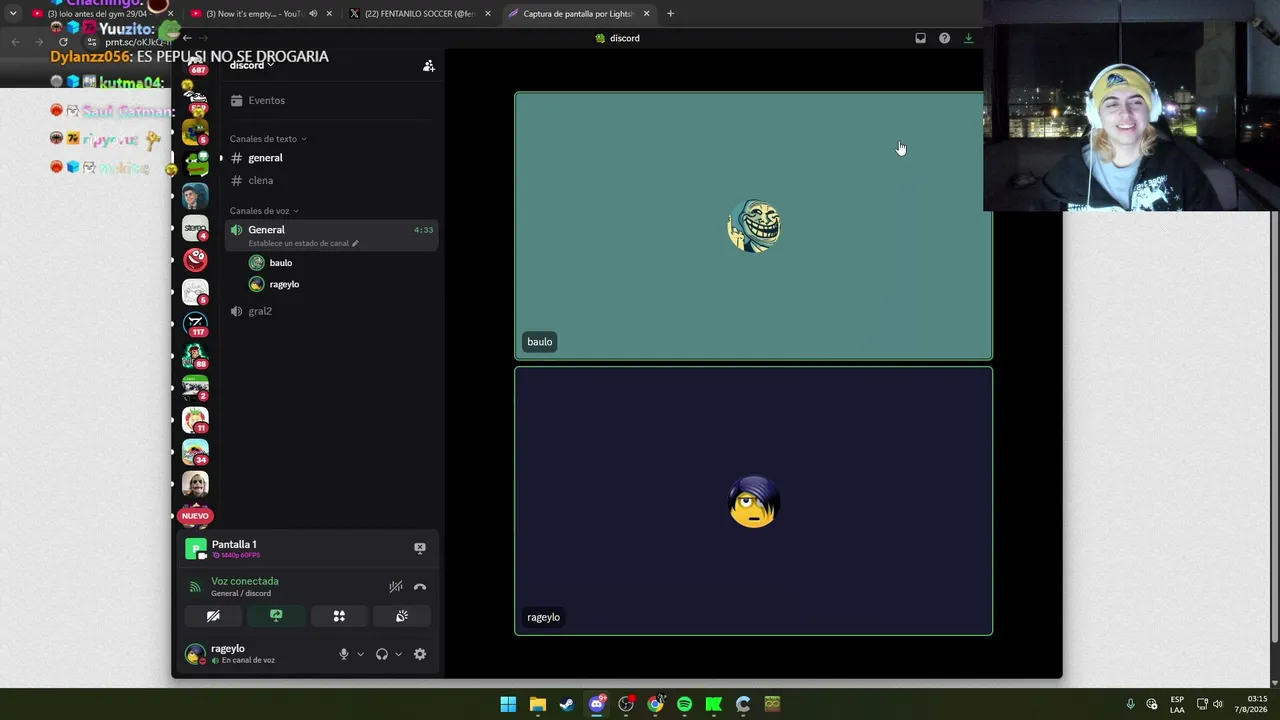Stop the Pantalla 1 screen share
The width and height of the screenshot is (1280, 720).
coord(420,548)
